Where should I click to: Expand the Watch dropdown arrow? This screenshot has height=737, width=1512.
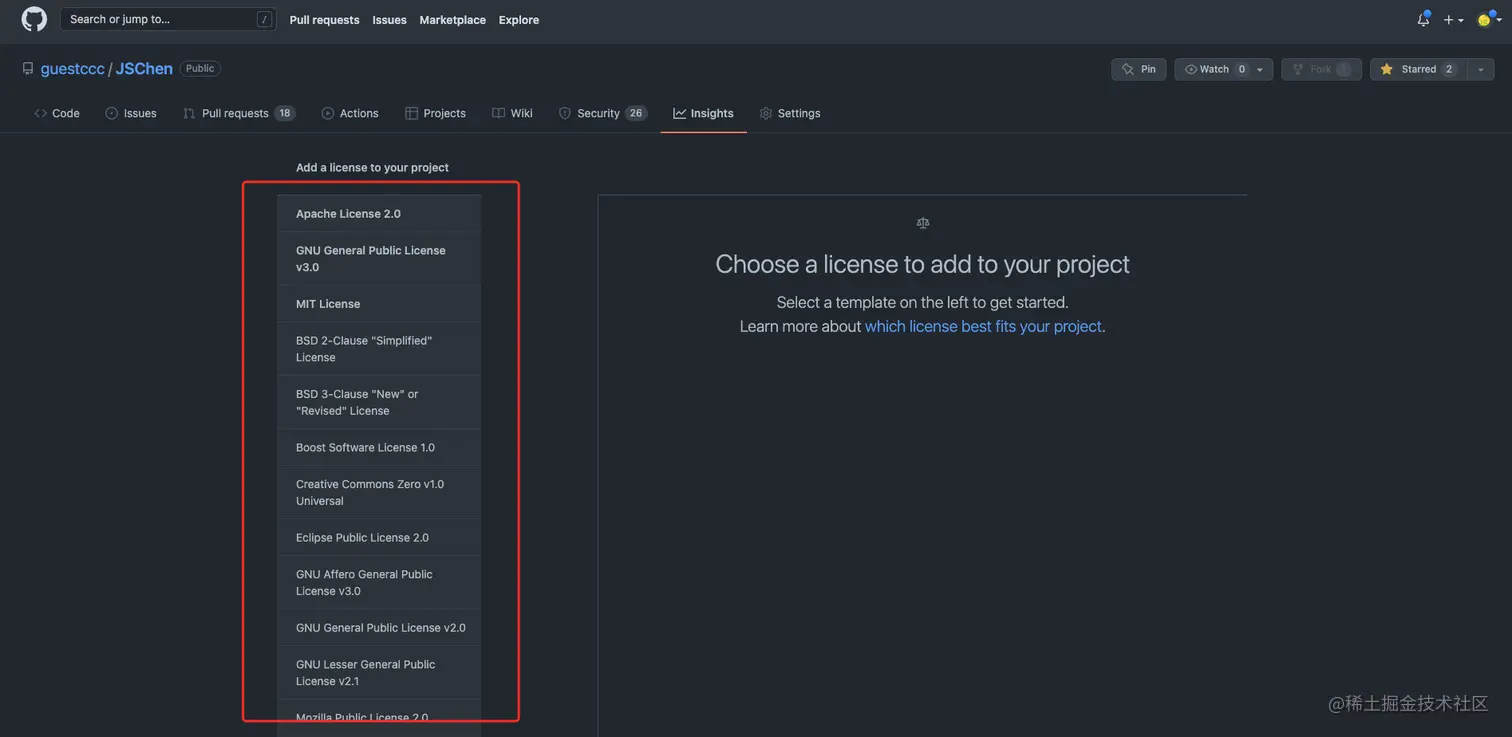(1261, 69)
